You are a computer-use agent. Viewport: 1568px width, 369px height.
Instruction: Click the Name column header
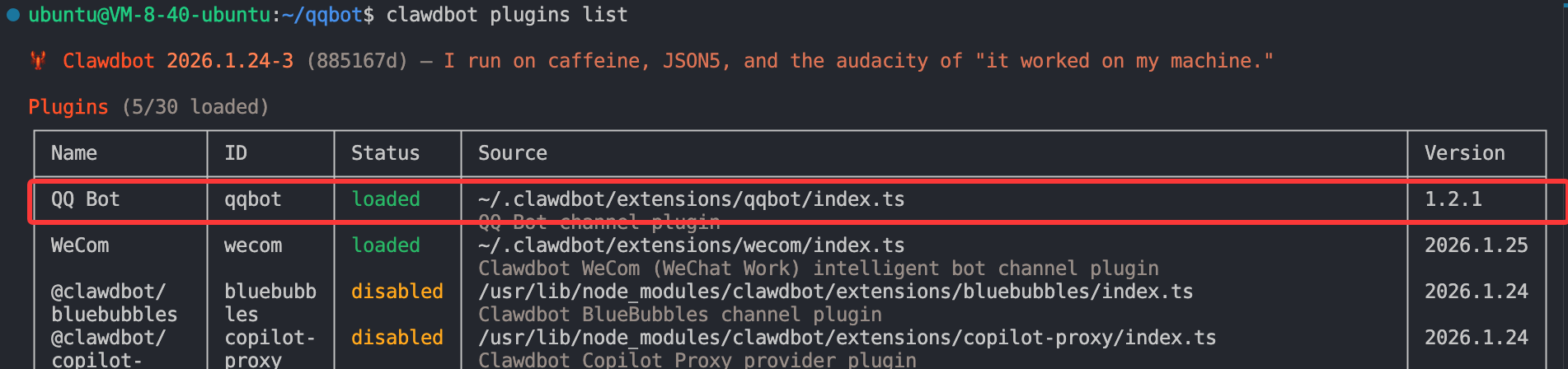click(74, 153)
